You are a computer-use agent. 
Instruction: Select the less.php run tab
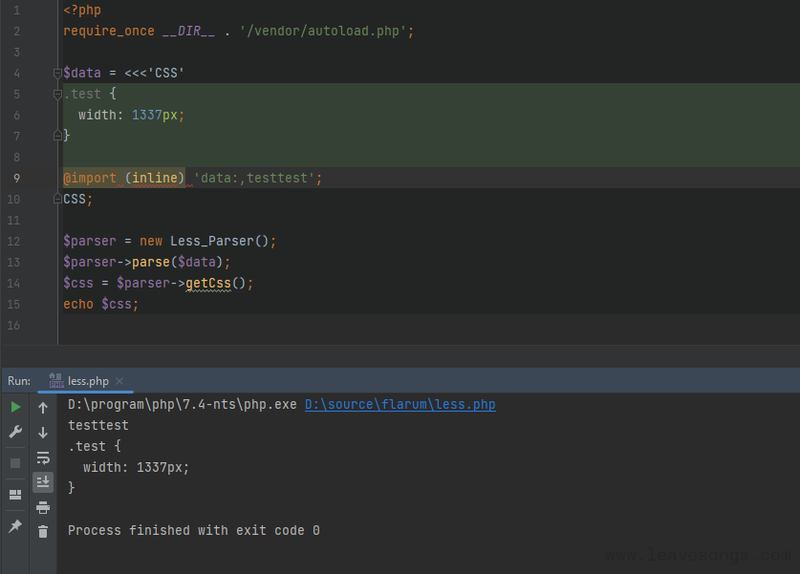coord(88,381)
